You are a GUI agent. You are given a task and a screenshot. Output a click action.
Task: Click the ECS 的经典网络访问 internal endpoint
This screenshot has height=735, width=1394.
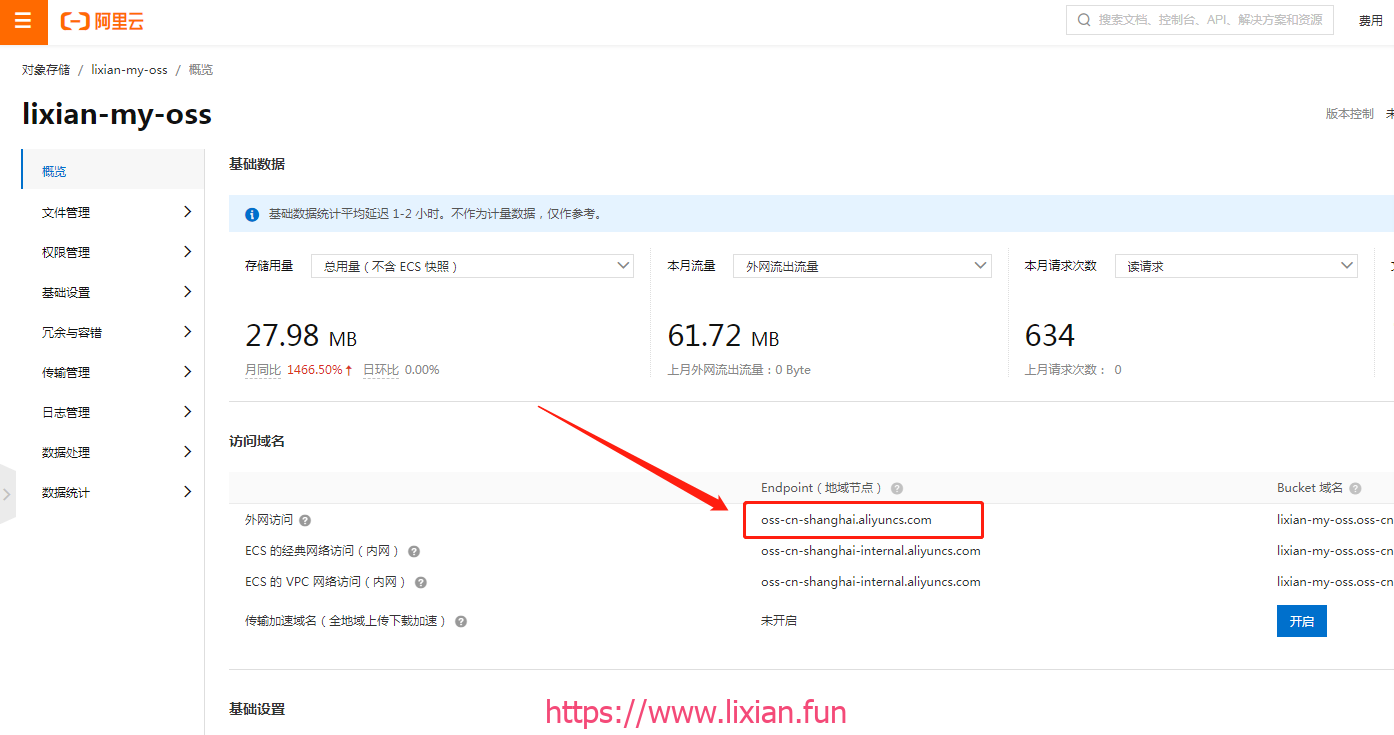[871, 551]
